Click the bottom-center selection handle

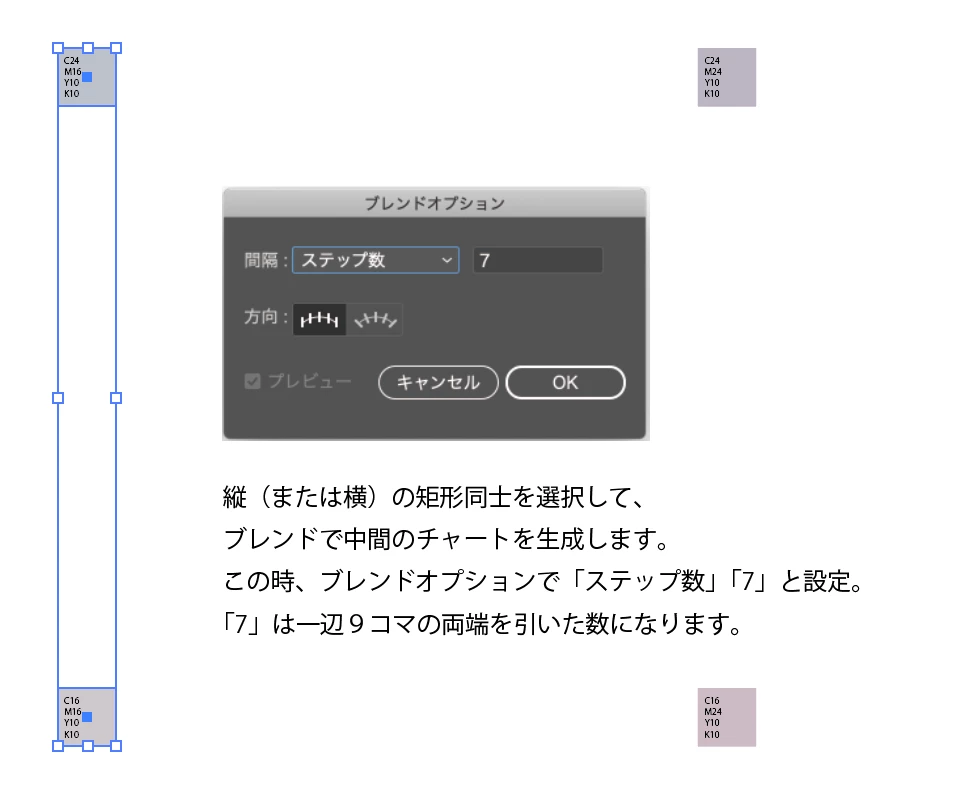coord(88,746)
